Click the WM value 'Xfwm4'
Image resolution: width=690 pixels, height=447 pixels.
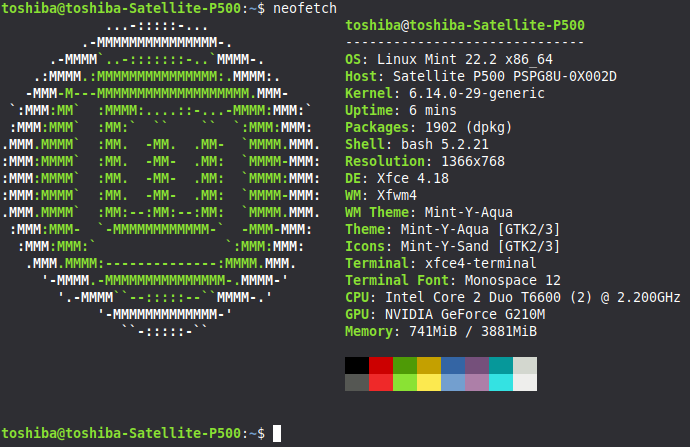click(x=397, y=195)
